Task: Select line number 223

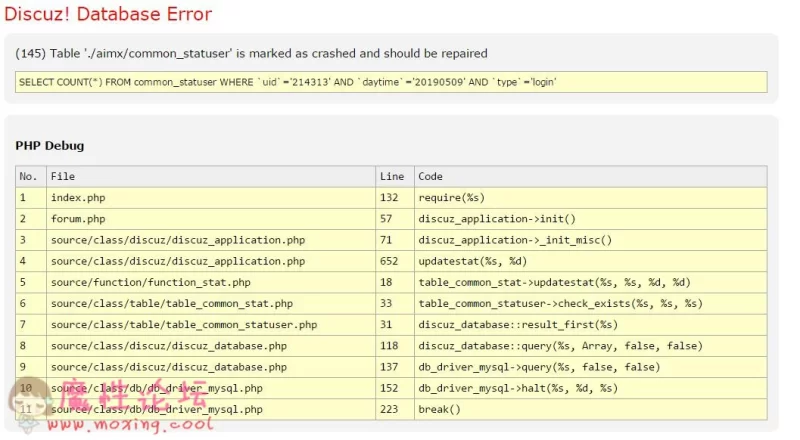Action: (x=395, y=409)
